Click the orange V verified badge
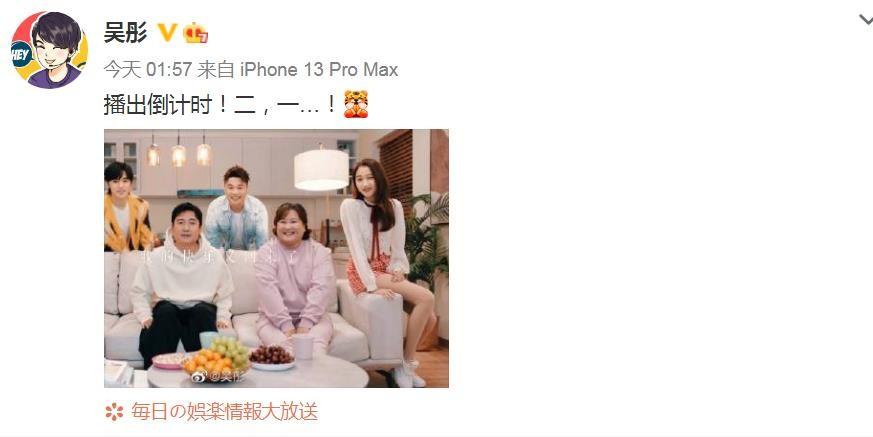Screen dimensions: 873x437 click(167, 33)
